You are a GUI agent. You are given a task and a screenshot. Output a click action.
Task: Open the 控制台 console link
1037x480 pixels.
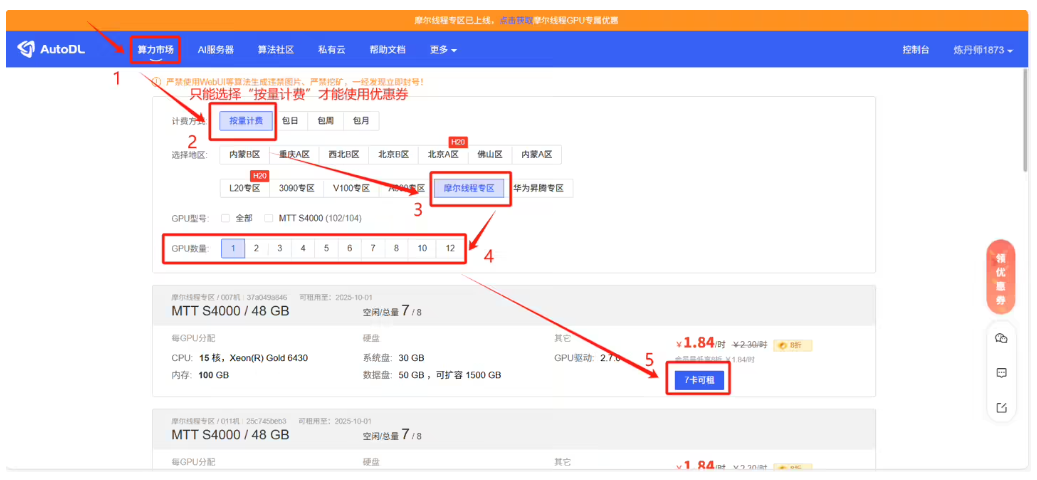pyautogui.click(x=916, y=50)
